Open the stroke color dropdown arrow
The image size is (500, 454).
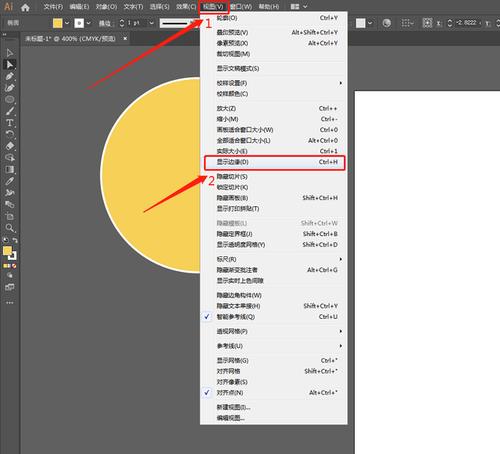[x=89, y=23]
